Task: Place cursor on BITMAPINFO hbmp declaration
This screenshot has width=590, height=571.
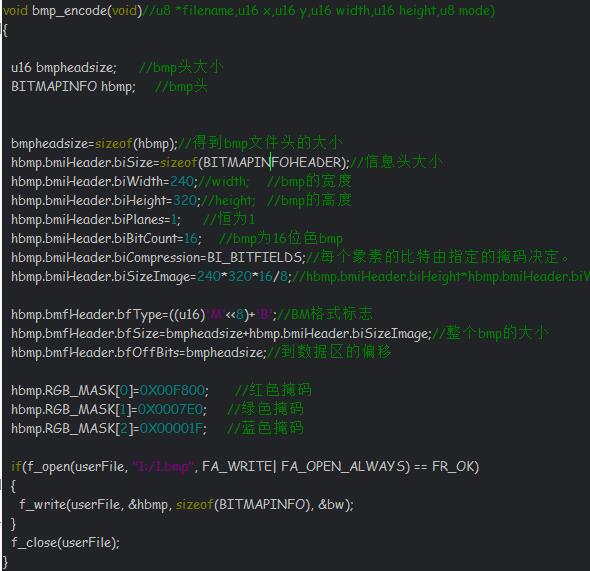Action: coord(73,87)
